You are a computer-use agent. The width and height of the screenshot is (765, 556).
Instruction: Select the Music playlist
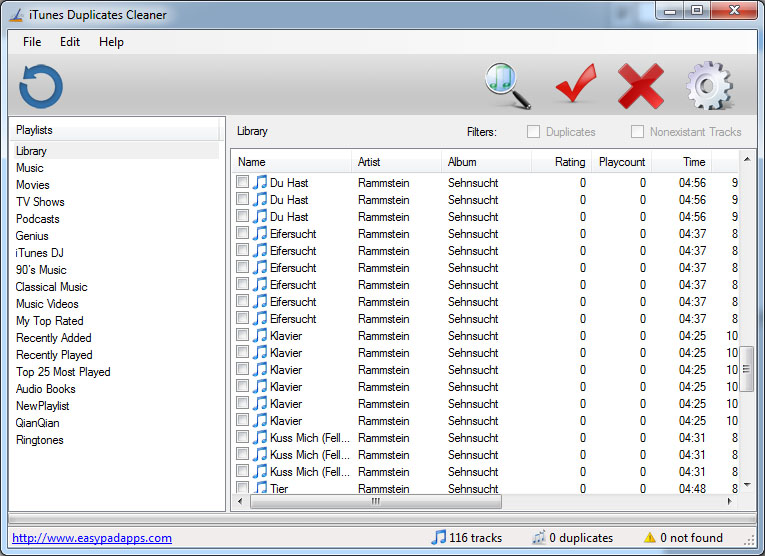point(30,168)
